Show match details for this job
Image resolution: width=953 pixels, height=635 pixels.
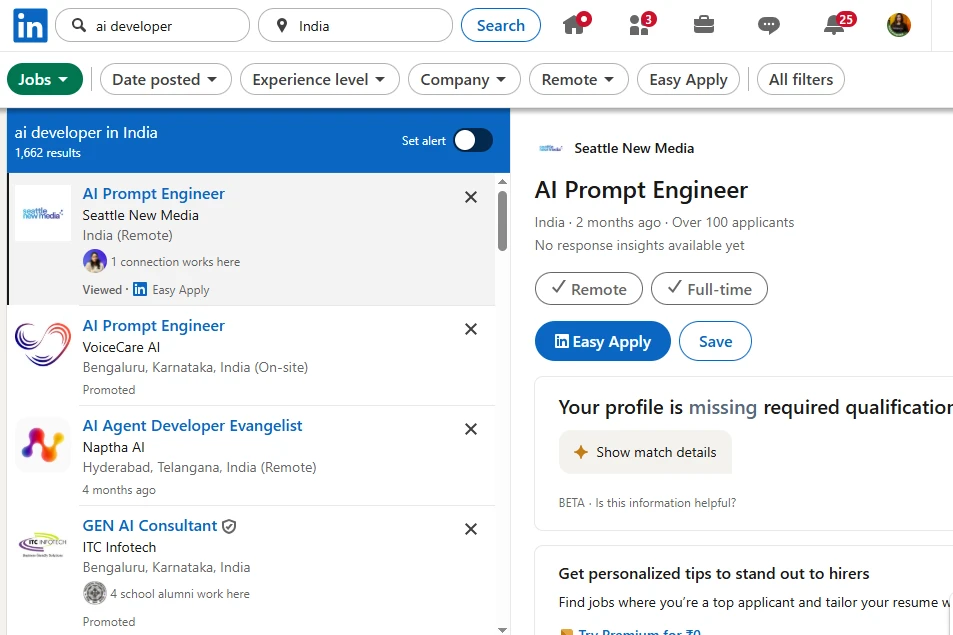point(645,452)
